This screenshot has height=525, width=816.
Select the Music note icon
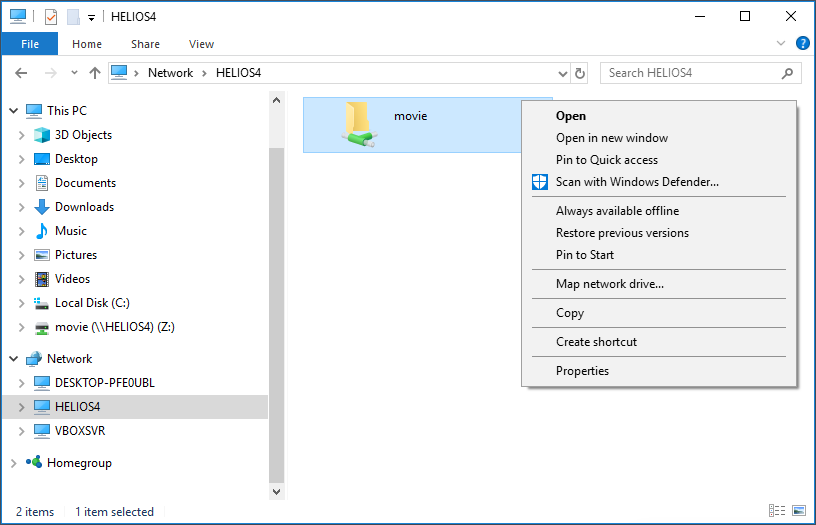coord(42,231)
